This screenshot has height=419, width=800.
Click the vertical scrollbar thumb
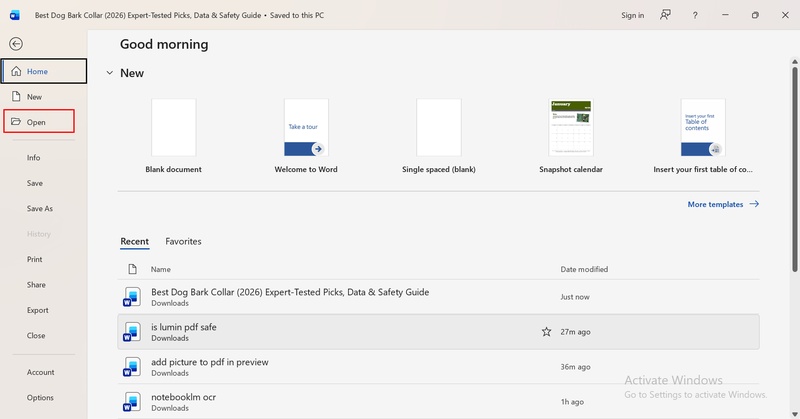tap(795, 168)
